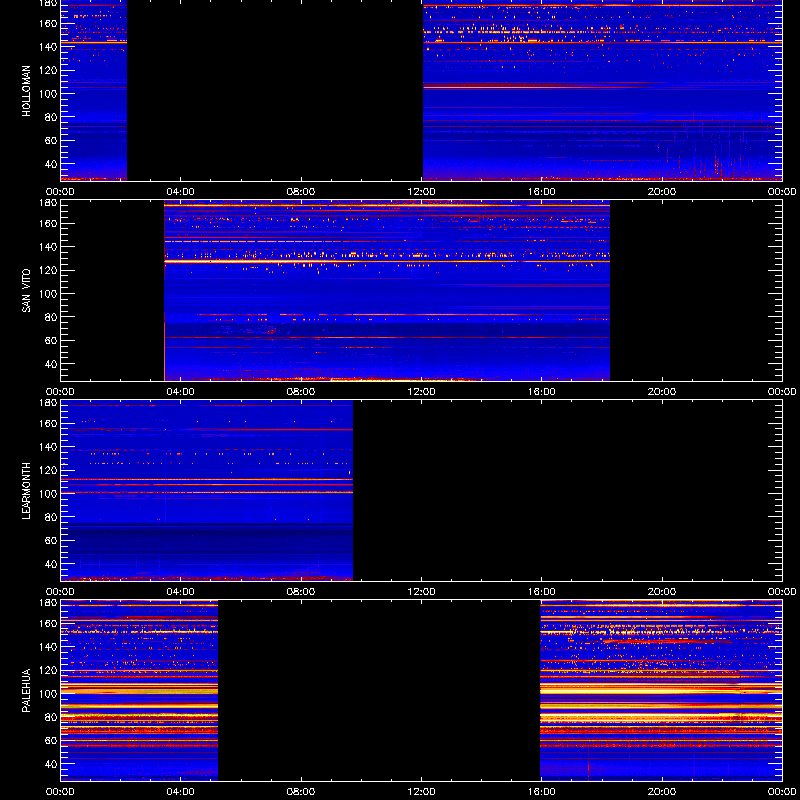Select the 80 tick on Palehua axis
This screenshot has width=800, height=800.
[52, 717]
